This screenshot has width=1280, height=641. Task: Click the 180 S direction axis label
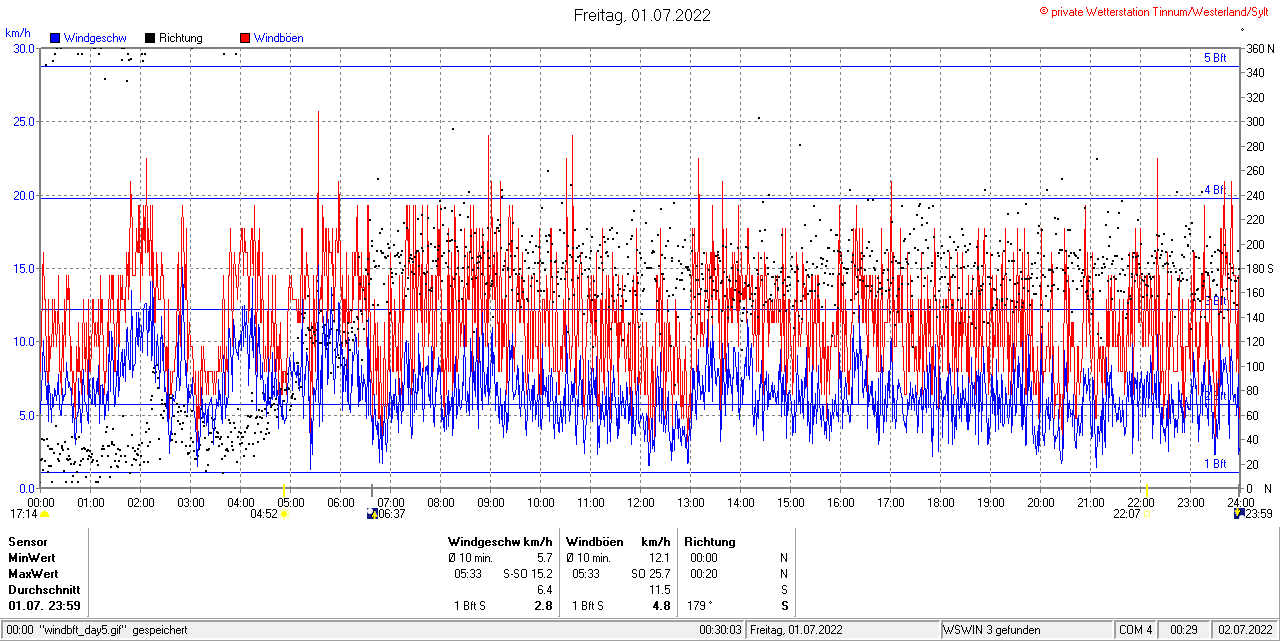(1259, 268)
